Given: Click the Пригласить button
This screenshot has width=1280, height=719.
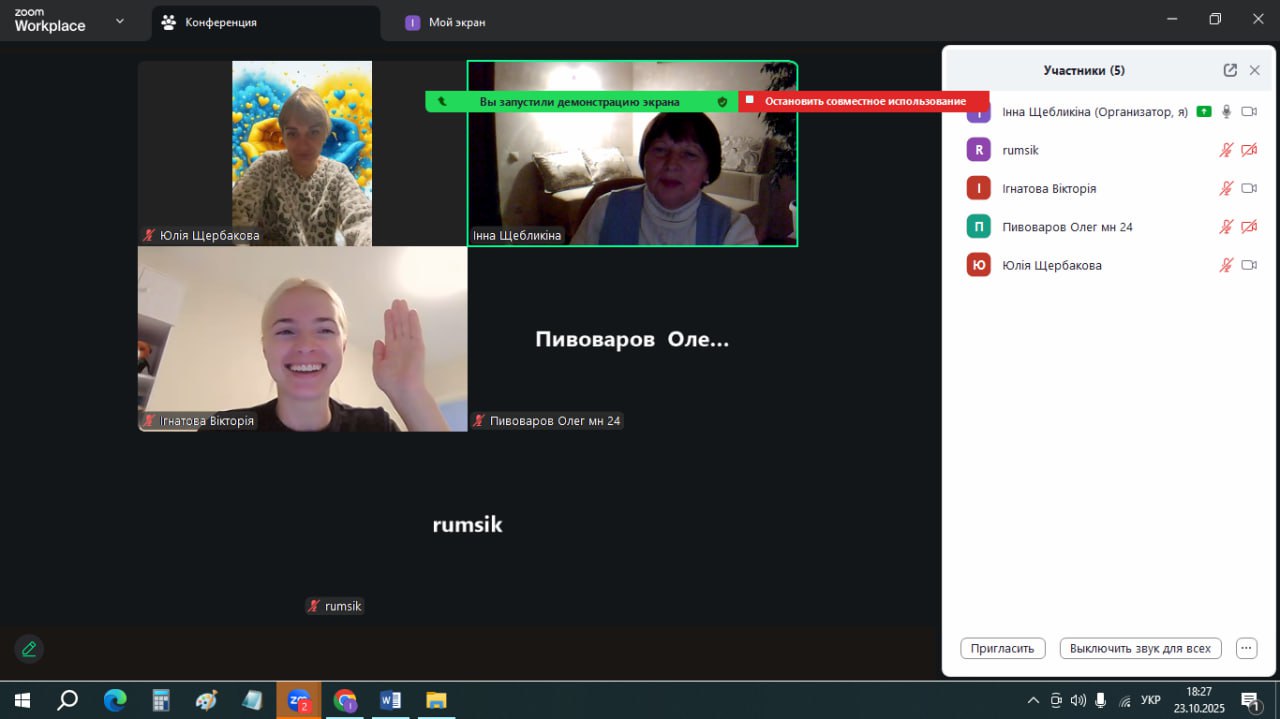Looking at the screenshot, I should click(1002, 648).
